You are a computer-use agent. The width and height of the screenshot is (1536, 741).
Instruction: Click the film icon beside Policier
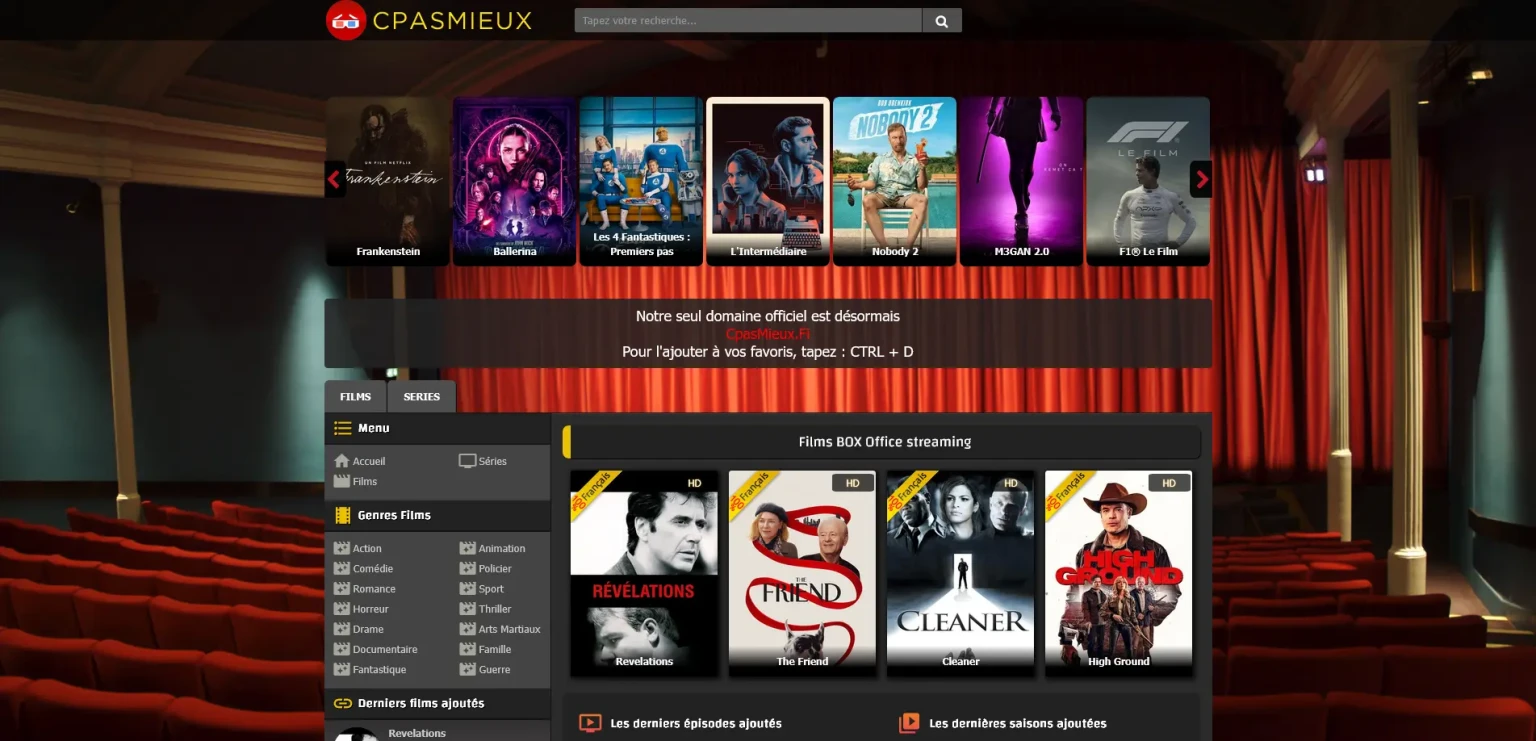[467, 568]
